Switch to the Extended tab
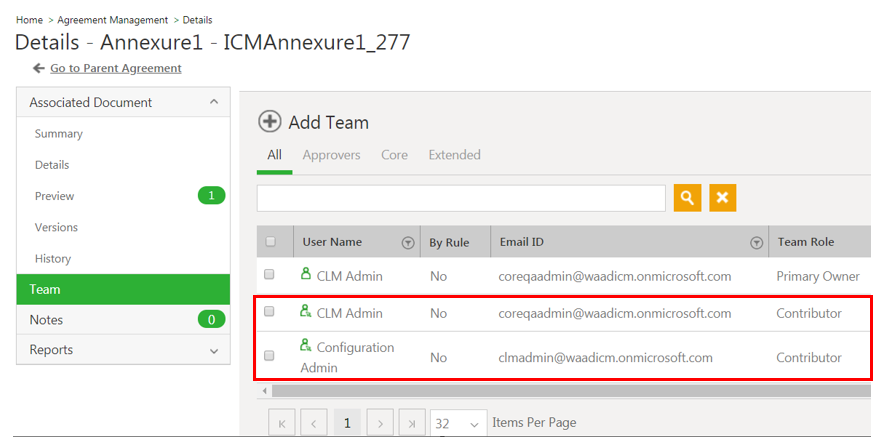Viewport: 888px width, 445px height. pyautogui.click(x=454, y=155)
